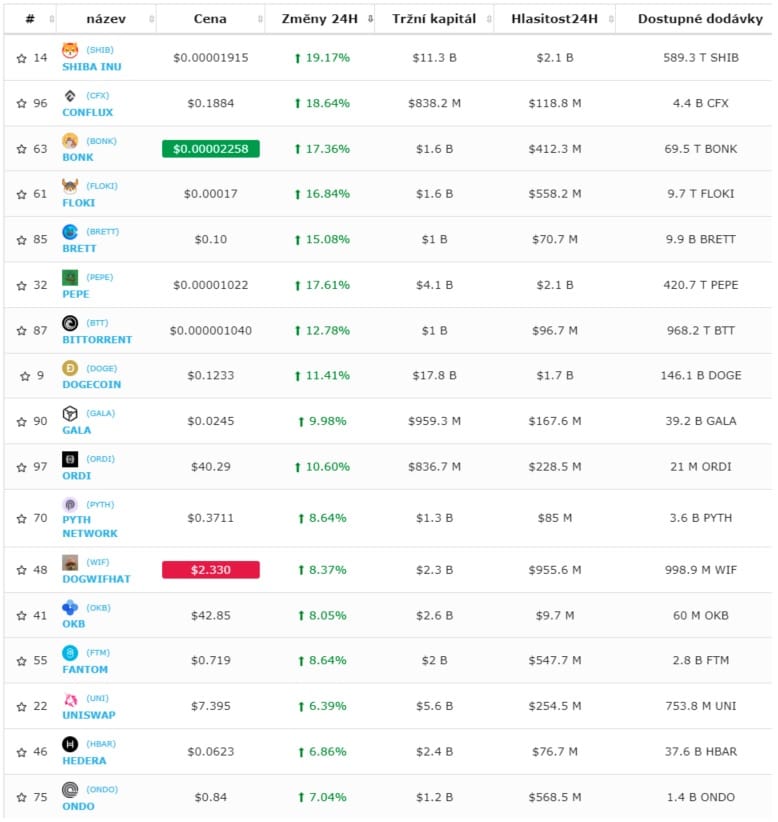The image size is (778, 822).
Task: Click the green Bonk price $0.00002258
Action: point(211,149)
